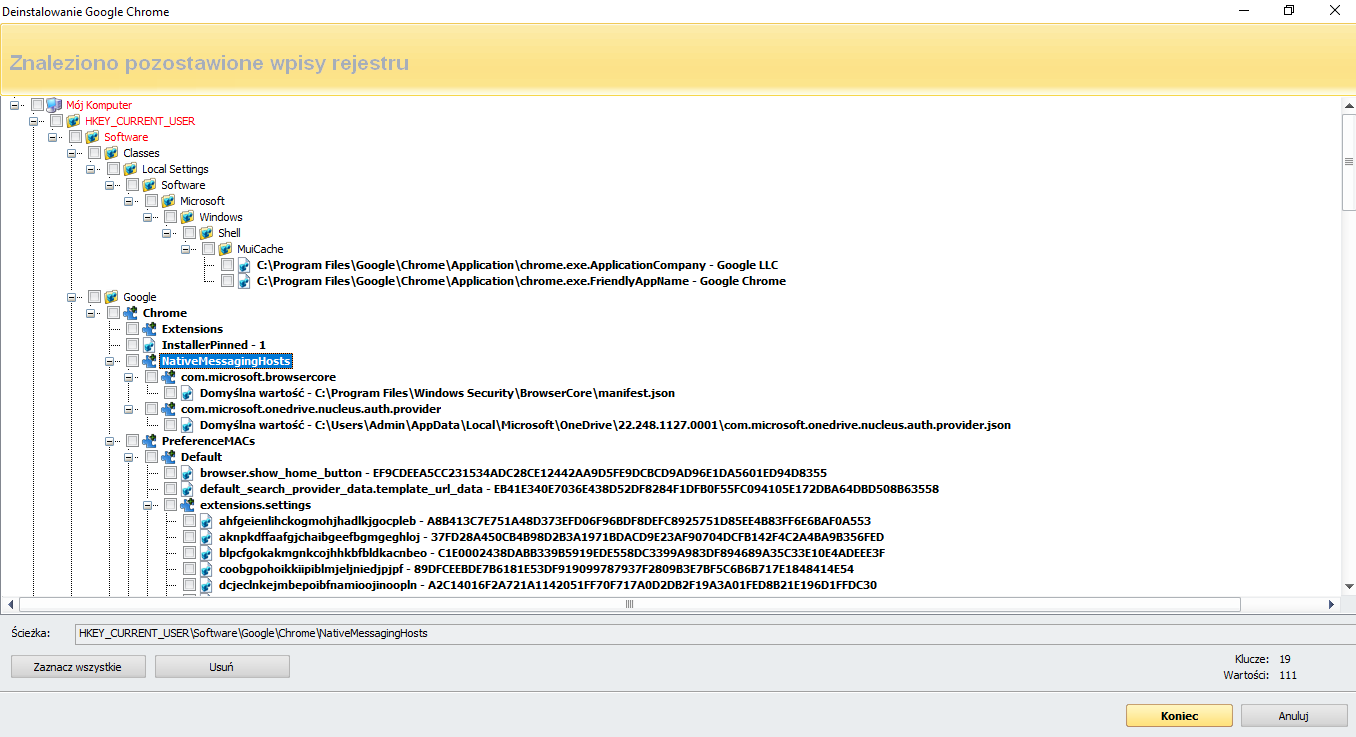Click the aknpkdffaafgjchaibgeefbgmgeghloj value icon
This screenshot has height=737, width=1356.
(x=206, y=537)
